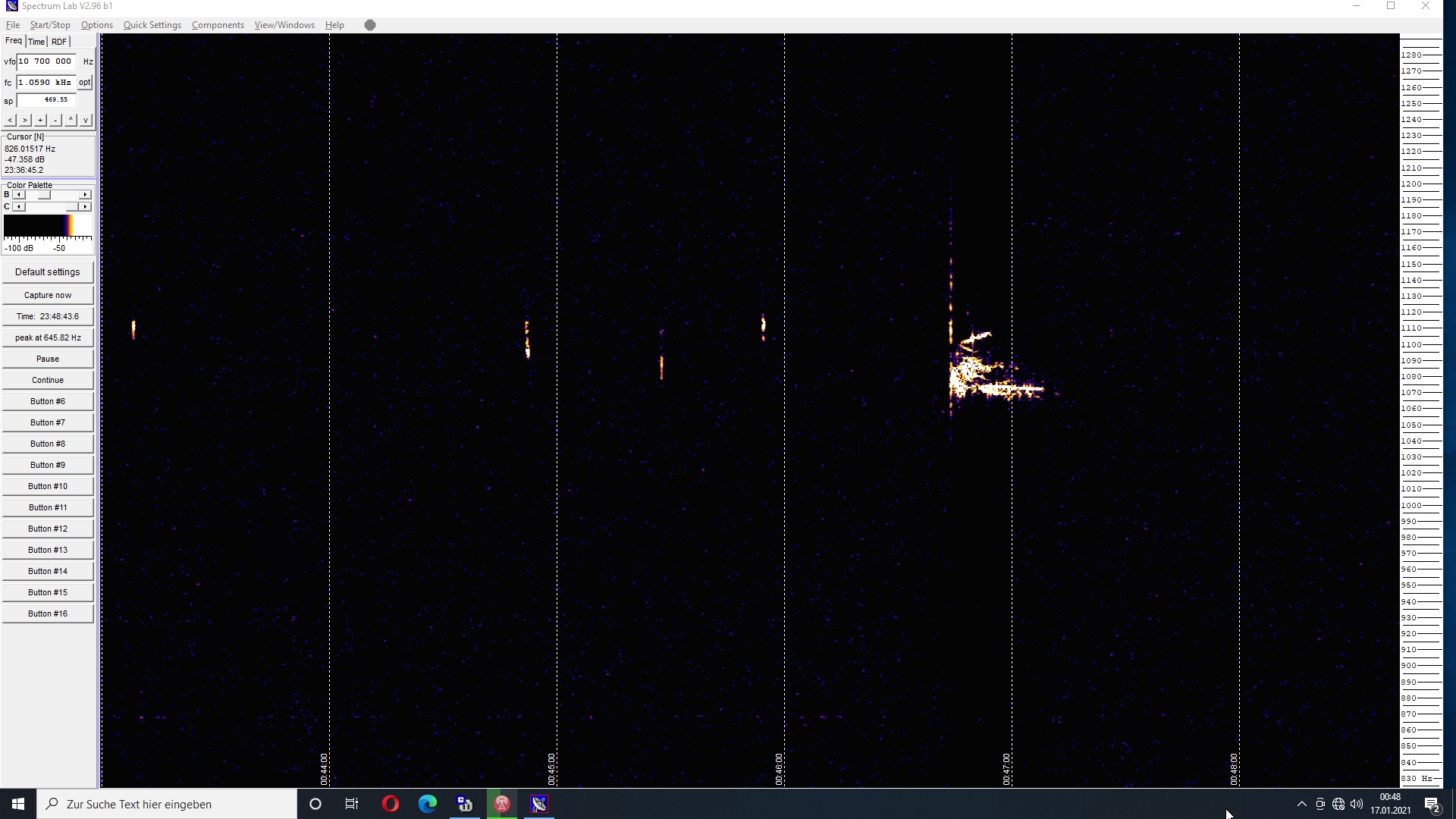Open Cortana circle icon in taskbar
The height and width of the screenshot is (819, 1456).
coord(315,804)
